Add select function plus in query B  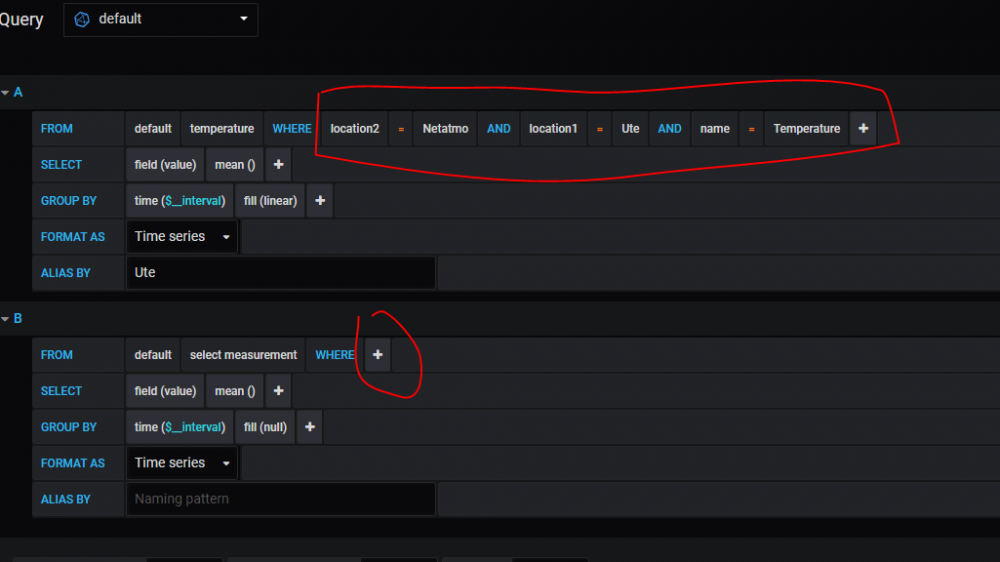[278, 391]
